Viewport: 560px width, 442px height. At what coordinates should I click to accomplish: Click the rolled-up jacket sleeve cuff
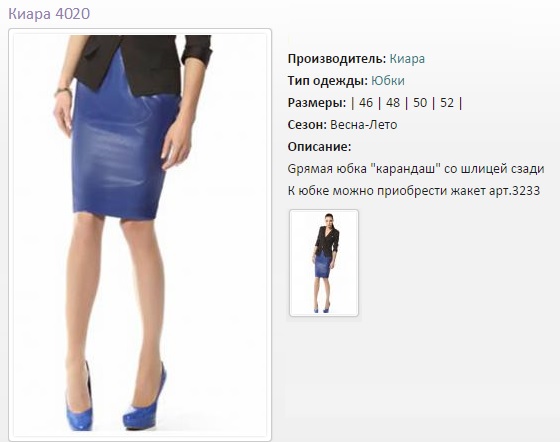196,54
